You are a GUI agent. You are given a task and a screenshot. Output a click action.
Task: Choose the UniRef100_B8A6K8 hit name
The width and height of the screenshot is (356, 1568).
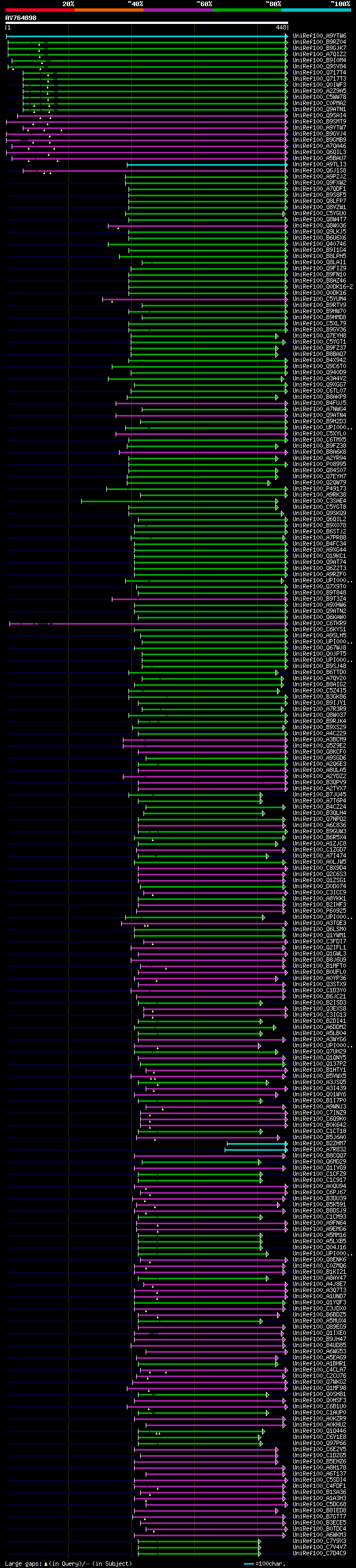(x=319, y=452)
